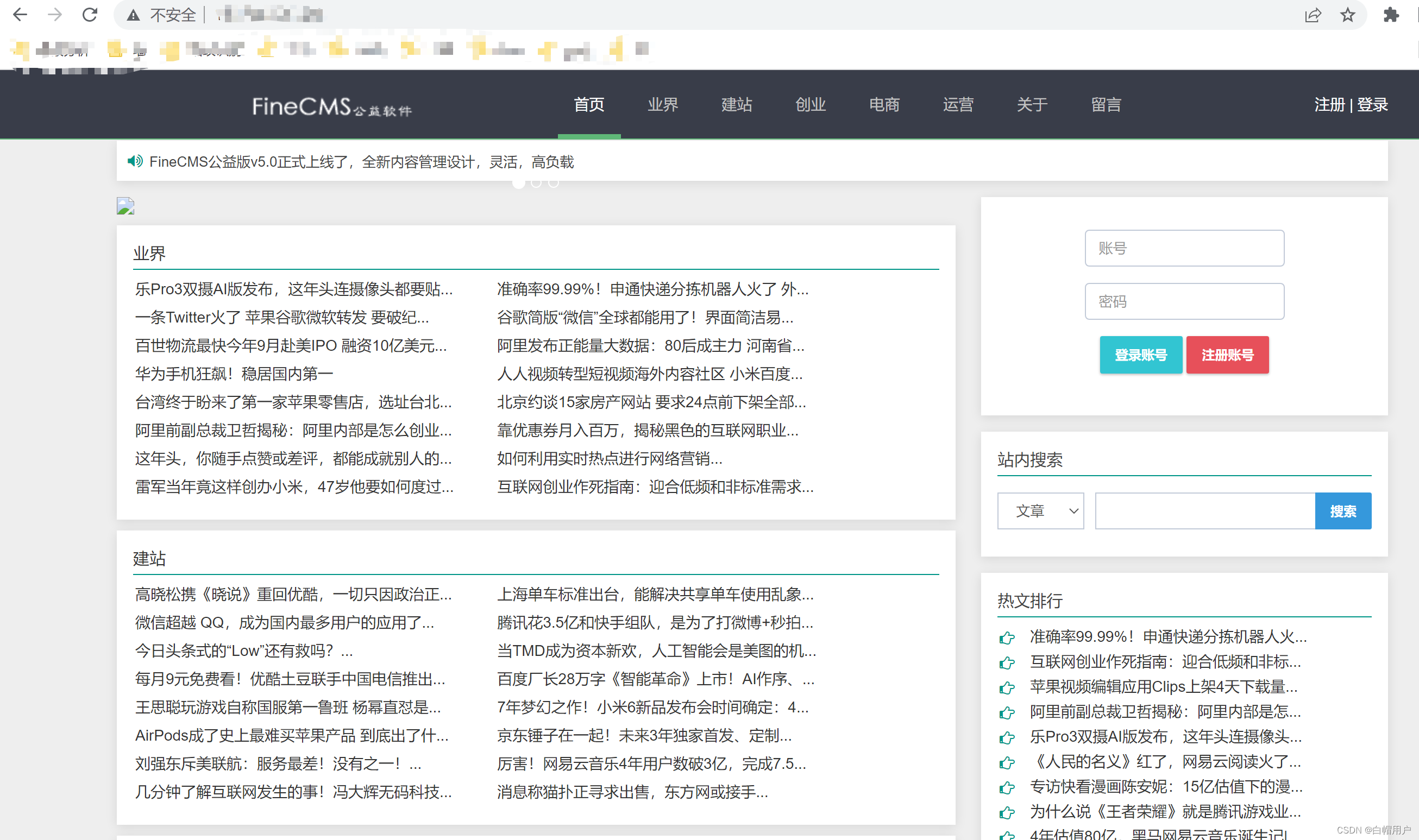This screenshot has width=1419, height=840.
Task: Go to the 留言 menu item
Action: (1106, 105)
